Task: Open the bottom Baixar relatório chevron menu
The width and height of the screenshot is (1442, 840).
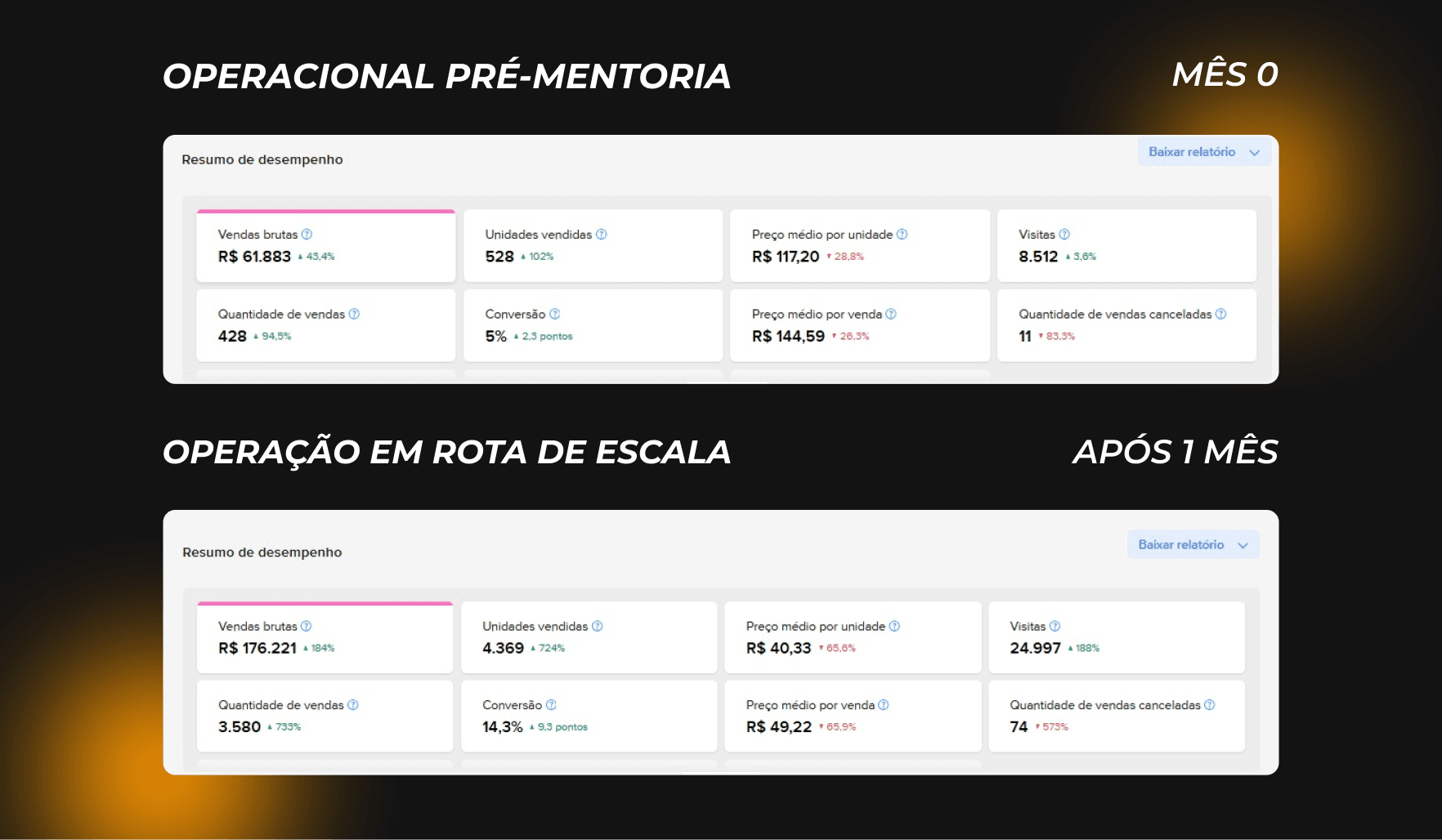Action: click(1243, 544)
